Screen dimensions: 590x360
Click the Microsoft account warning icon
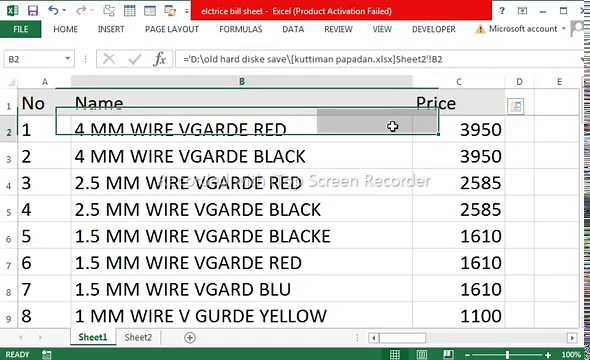[x=480, y=29]
